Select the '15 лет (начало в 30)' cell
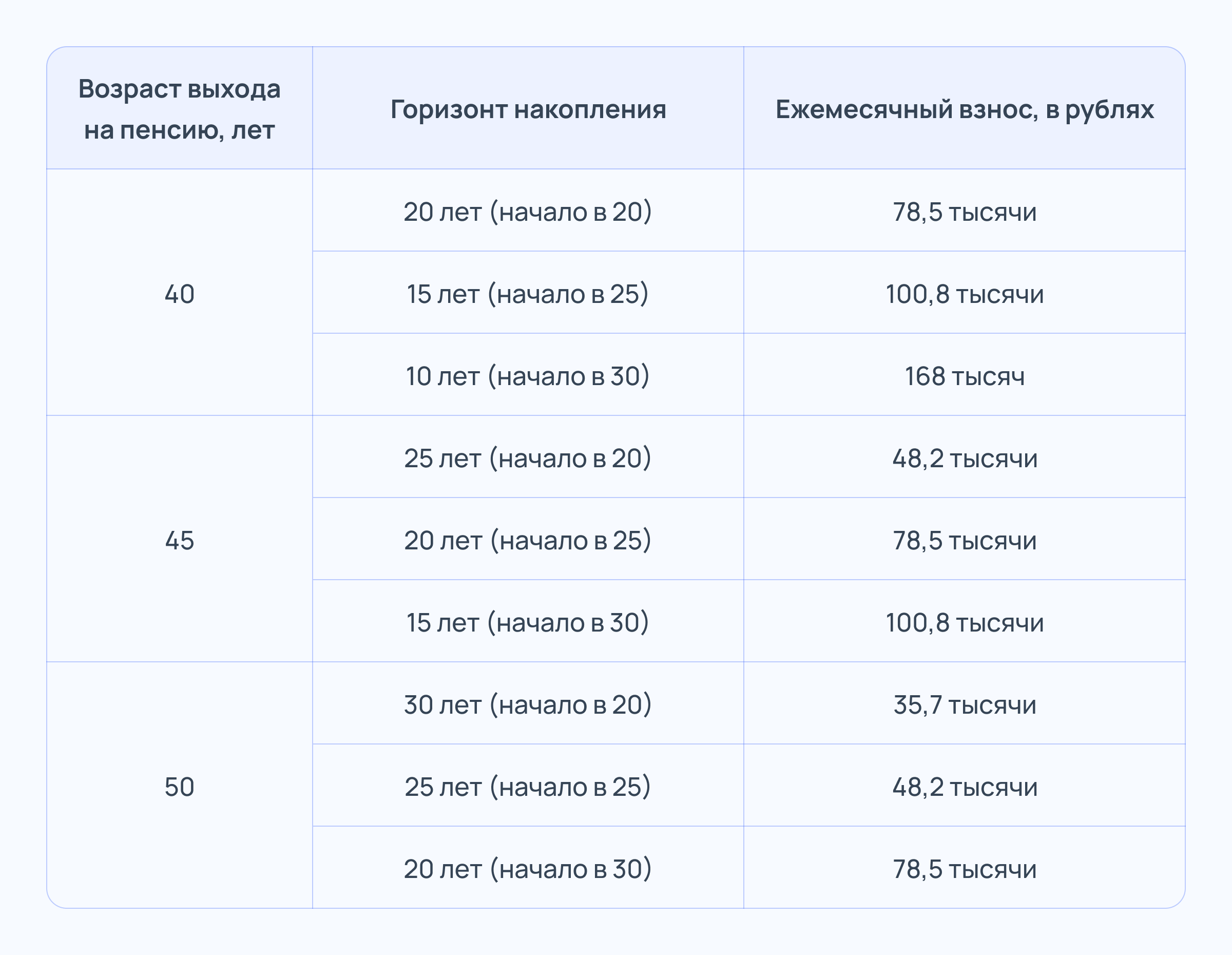This screenshot has width=1232, height=955. point(528,623)
